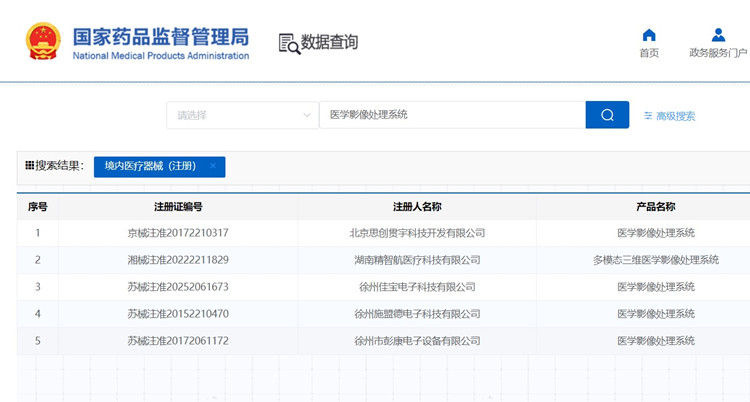Open record 京械注准20172210317
The image size is (750, 402).
(x=178, y=233)
